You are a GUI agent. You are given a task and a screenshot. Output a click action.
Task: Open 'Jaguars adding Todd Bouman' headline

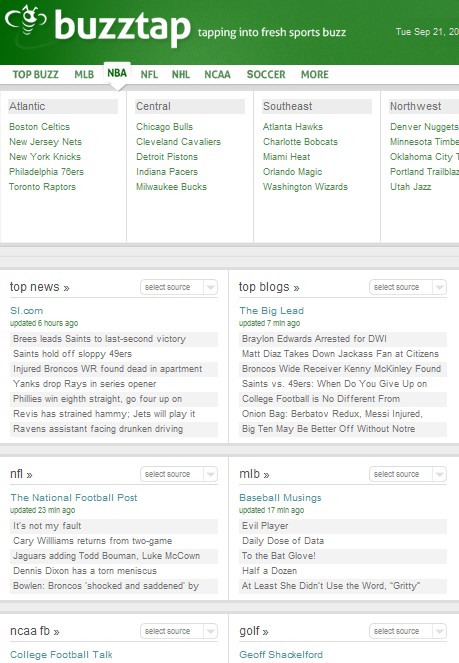(x=114, y=556)
